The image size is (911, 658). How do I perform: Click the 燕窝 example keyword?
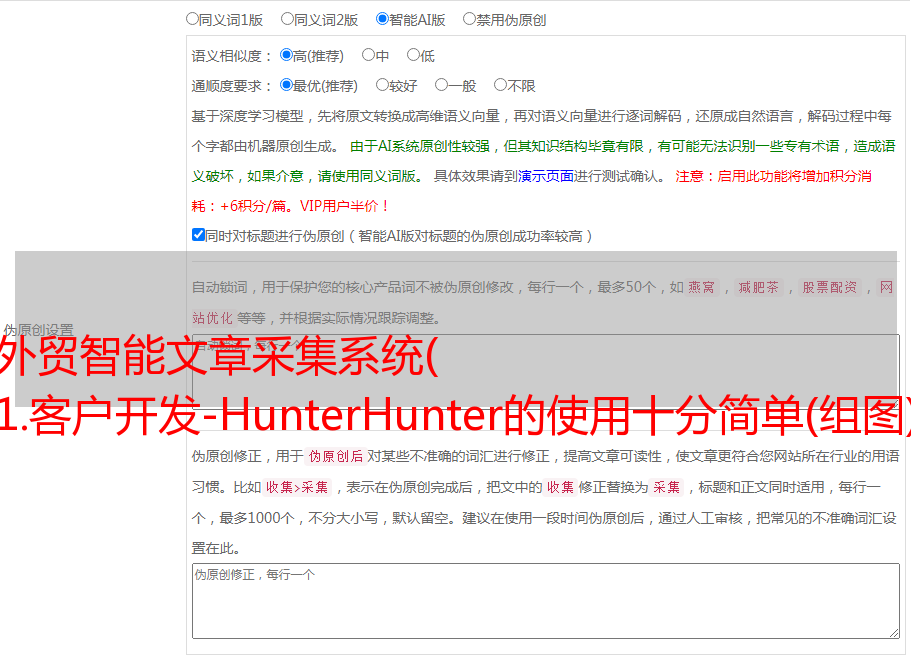702,287
